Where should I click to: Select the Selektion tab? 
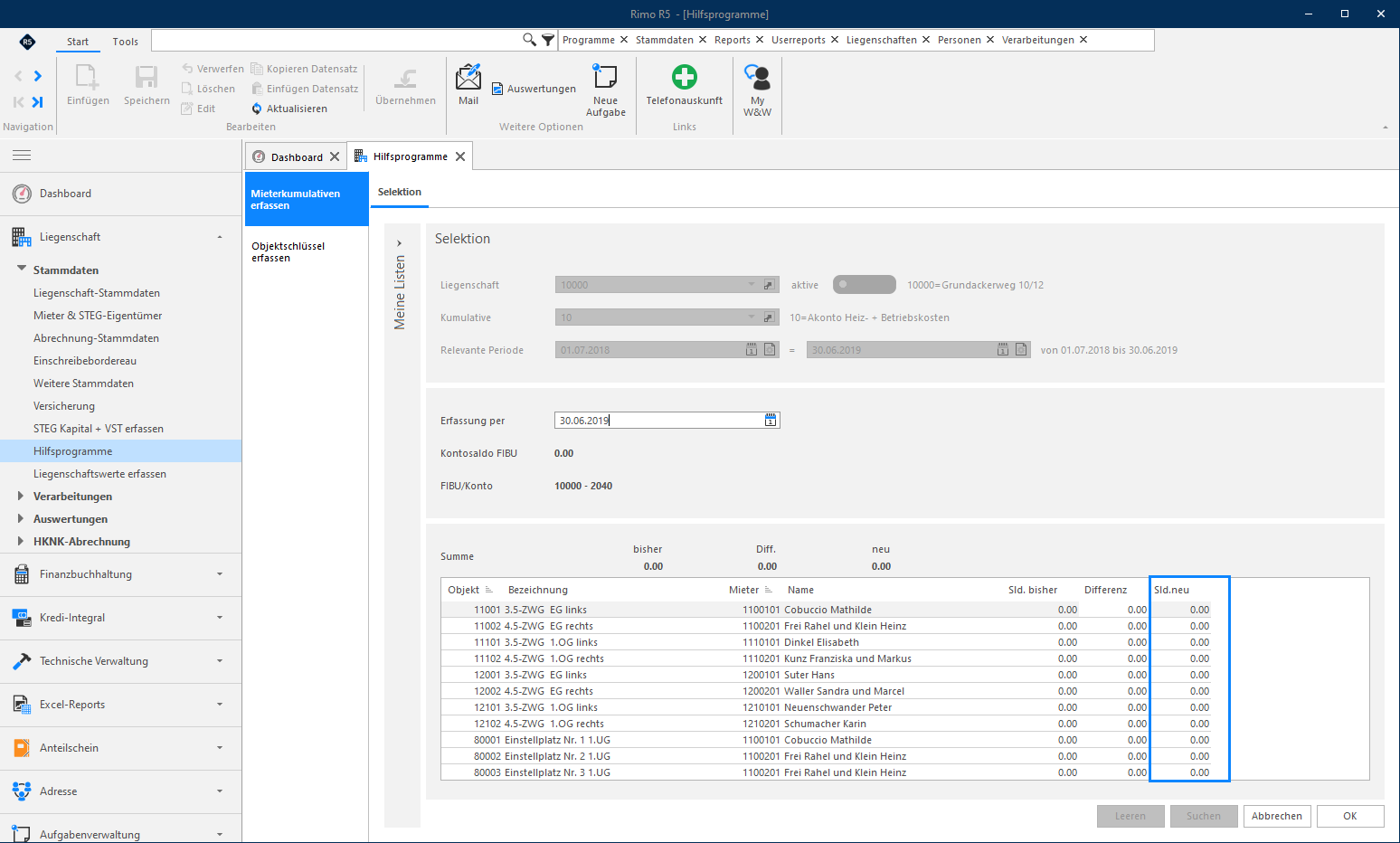[400, 192]
